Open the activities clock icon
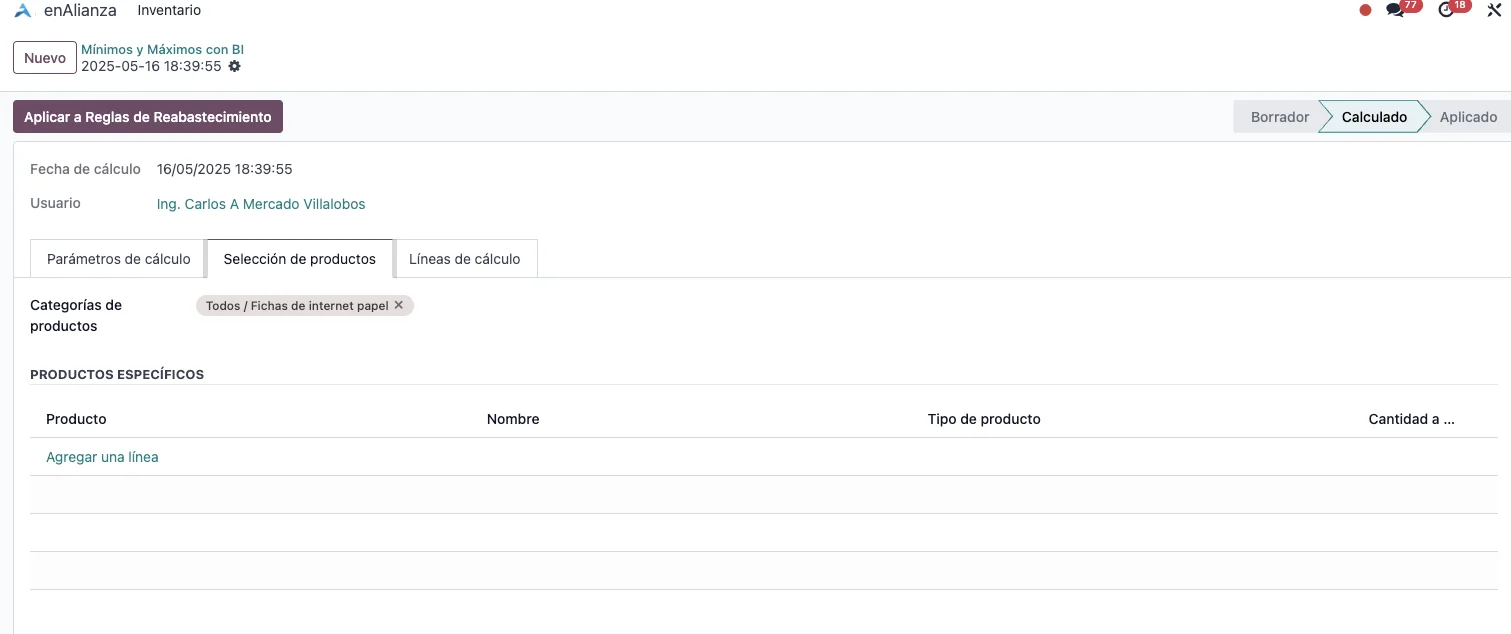 1446,10
